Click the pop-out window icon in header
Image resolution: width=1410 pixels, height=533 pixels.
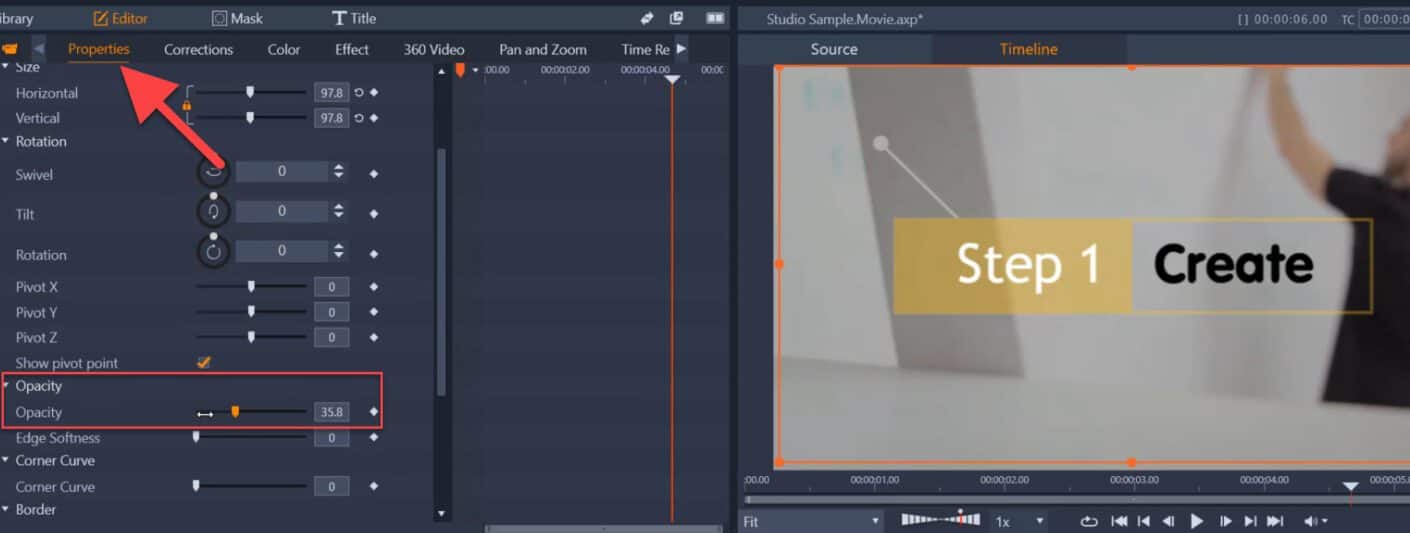(676, 18)
